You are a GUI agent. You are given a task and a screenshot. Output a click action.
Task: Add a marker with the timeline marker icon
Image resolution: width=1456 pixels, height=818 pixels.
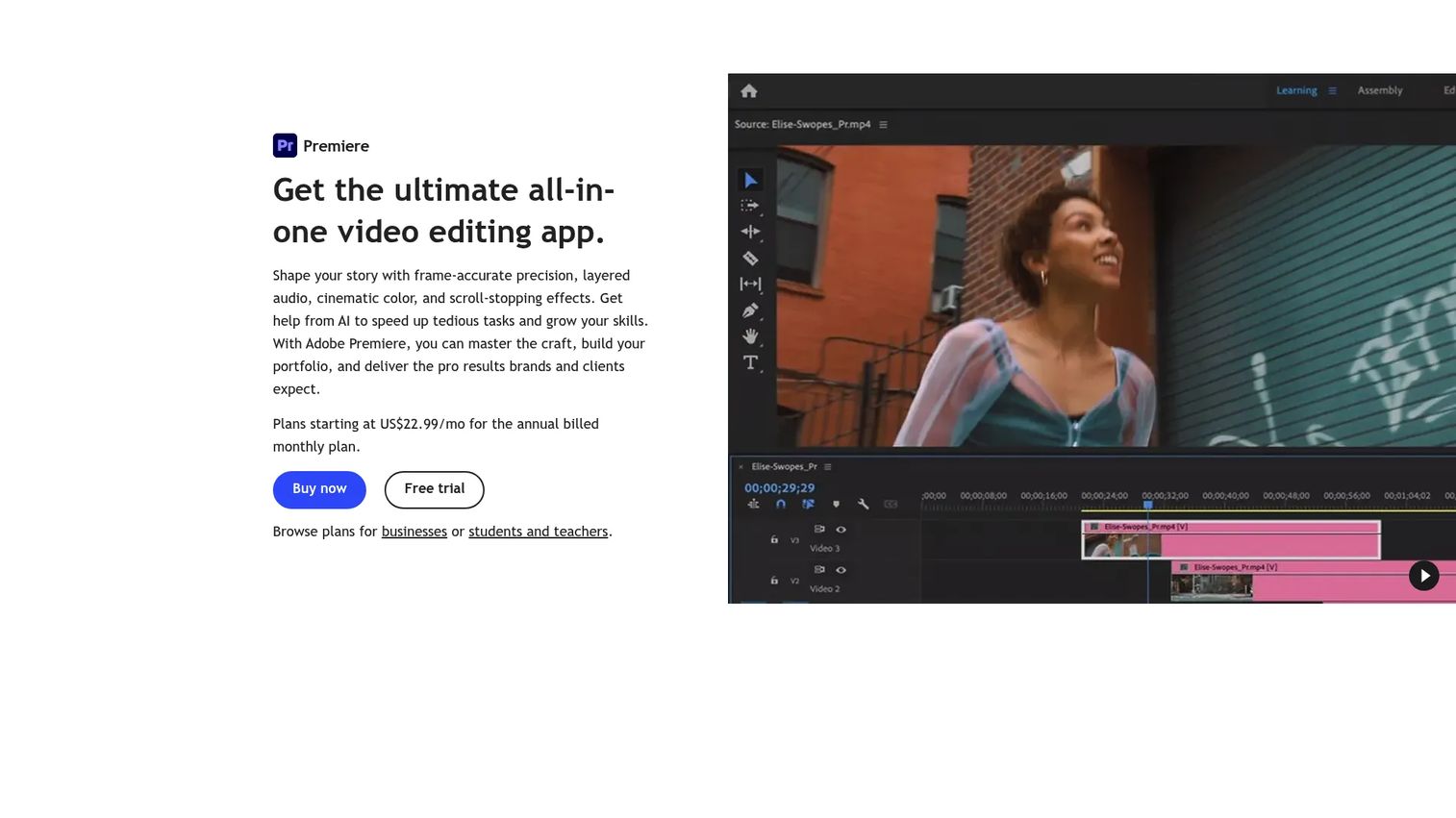click(836, 504)
